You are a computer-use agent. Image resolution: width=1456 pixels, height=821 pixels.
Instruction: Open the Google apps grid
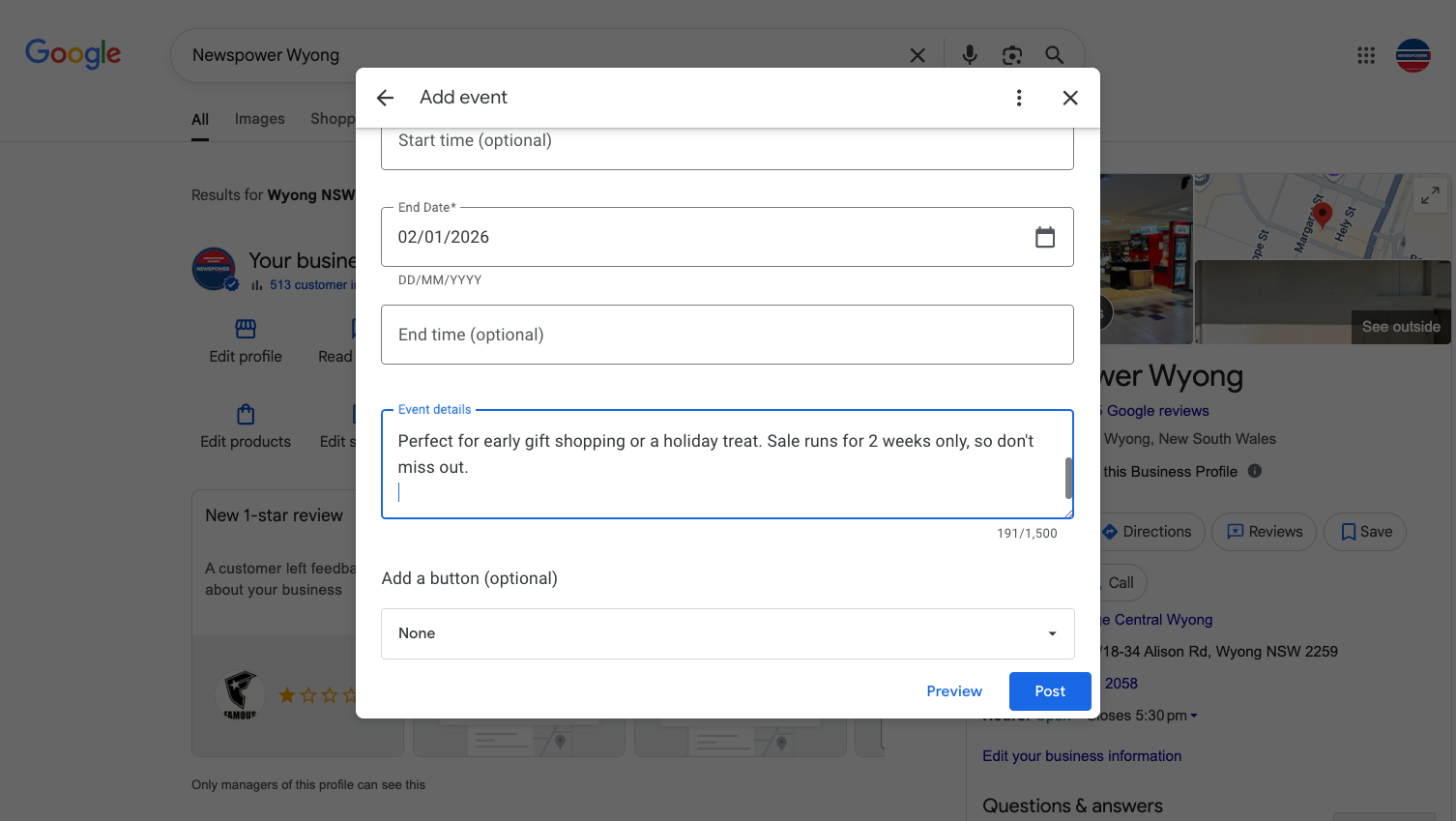tap(1366, 55)
